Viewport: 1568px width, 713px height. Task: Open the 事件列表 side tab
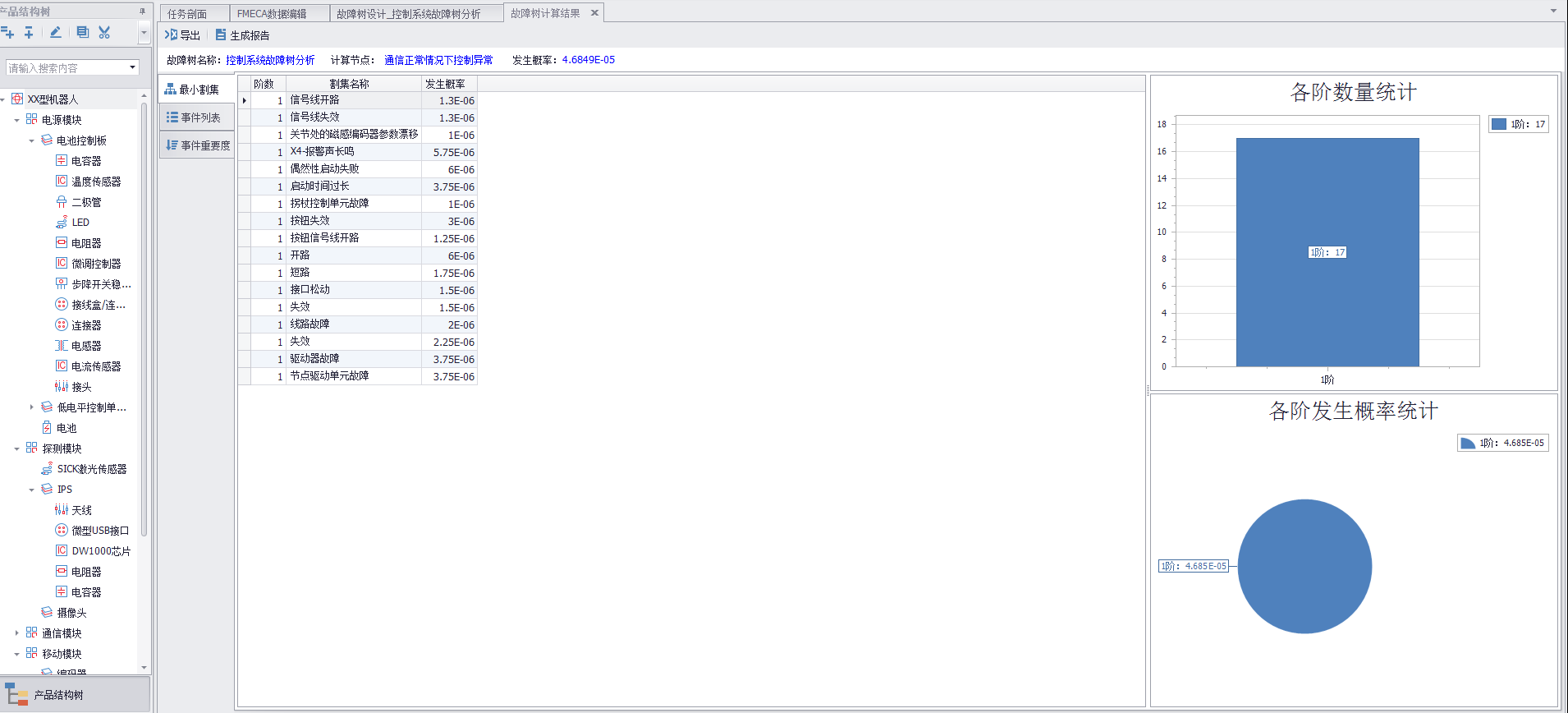[197, 117]
